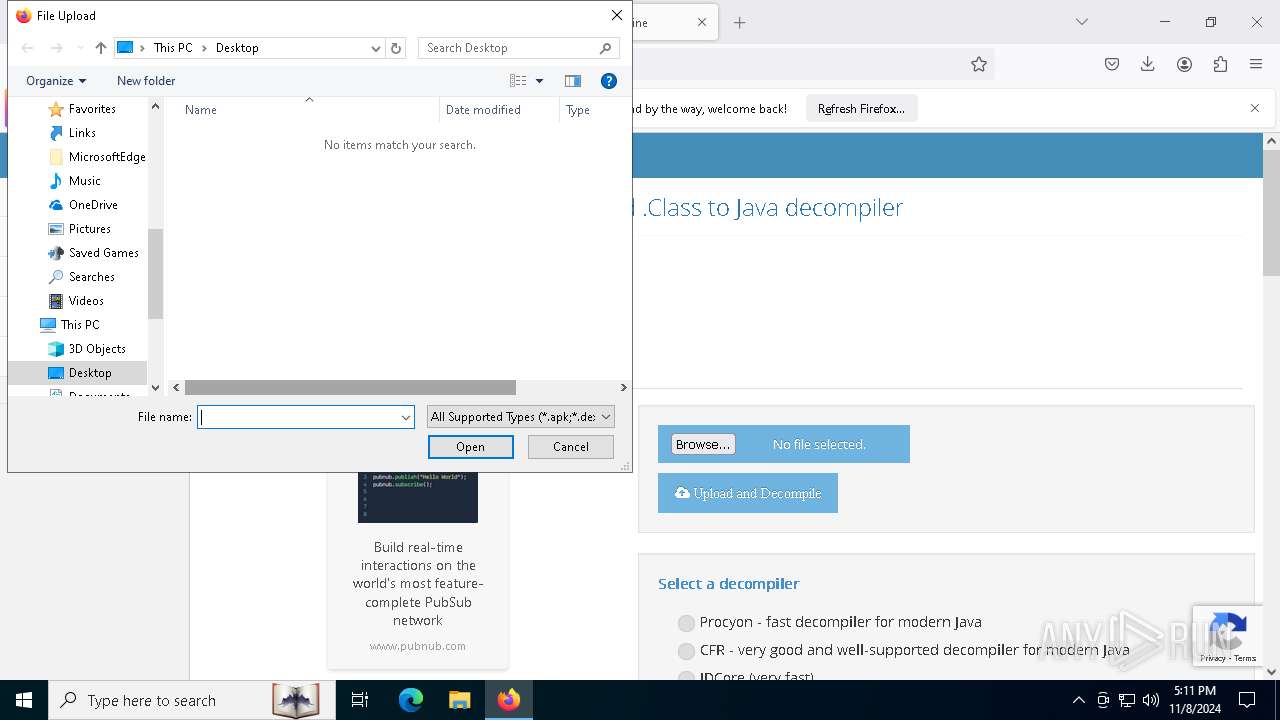This screenshot has width=1280, height=720.
Task: Show hidden system tray icons
Action: 1078,700
